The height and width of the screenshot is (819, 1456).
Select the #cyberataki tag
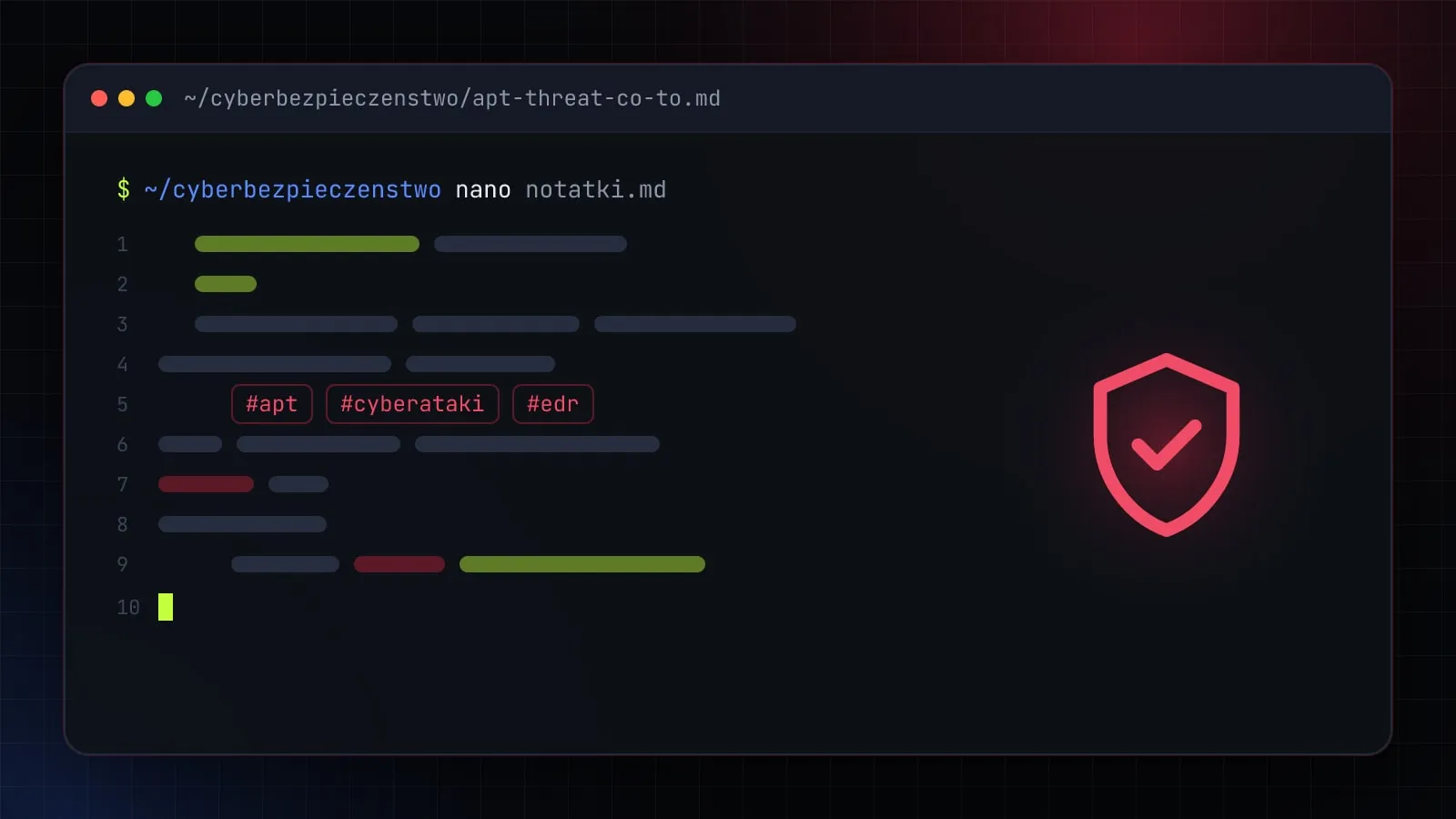tap(412, 404)
